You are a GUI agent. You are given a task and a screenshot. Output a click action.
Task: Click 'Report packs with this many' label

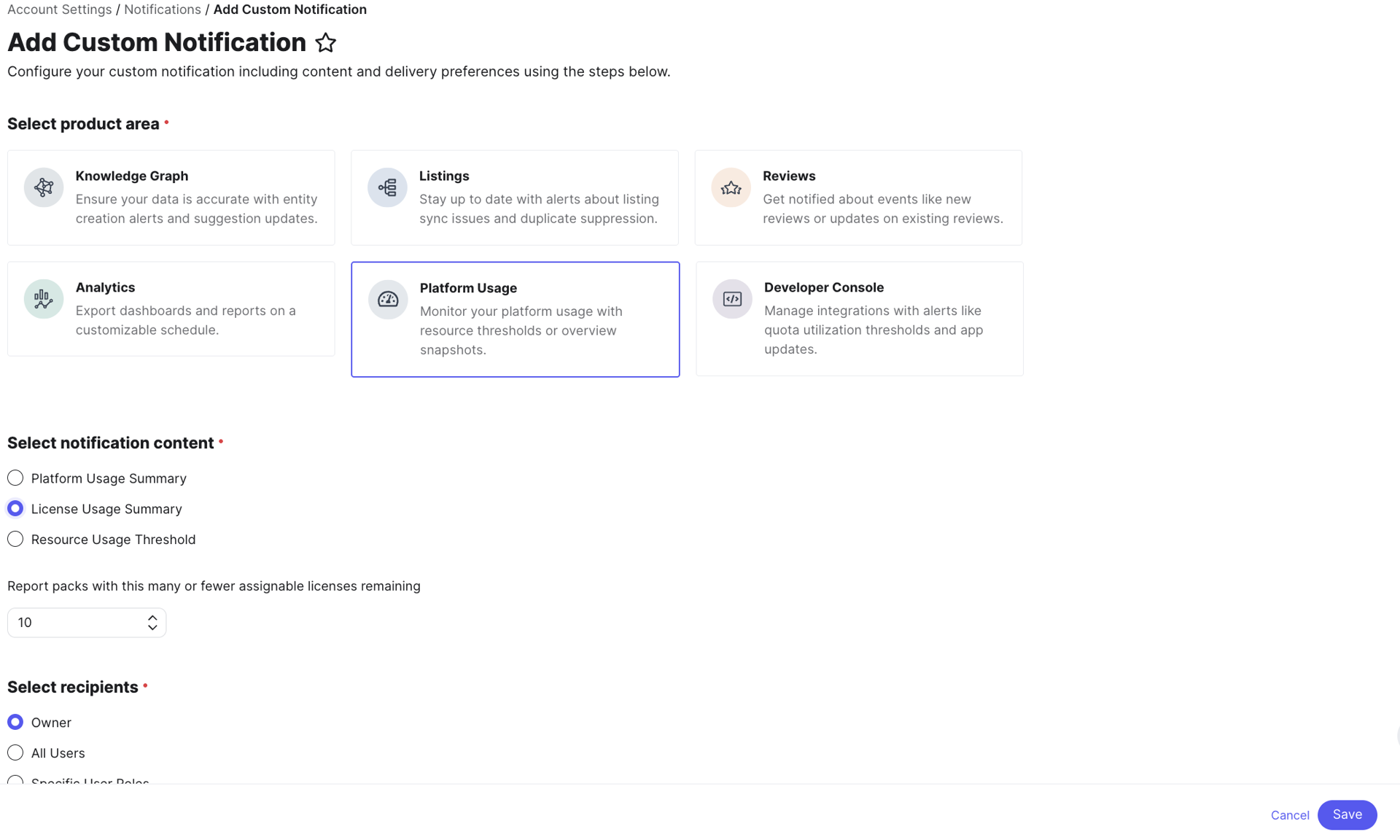coord(214,586)
